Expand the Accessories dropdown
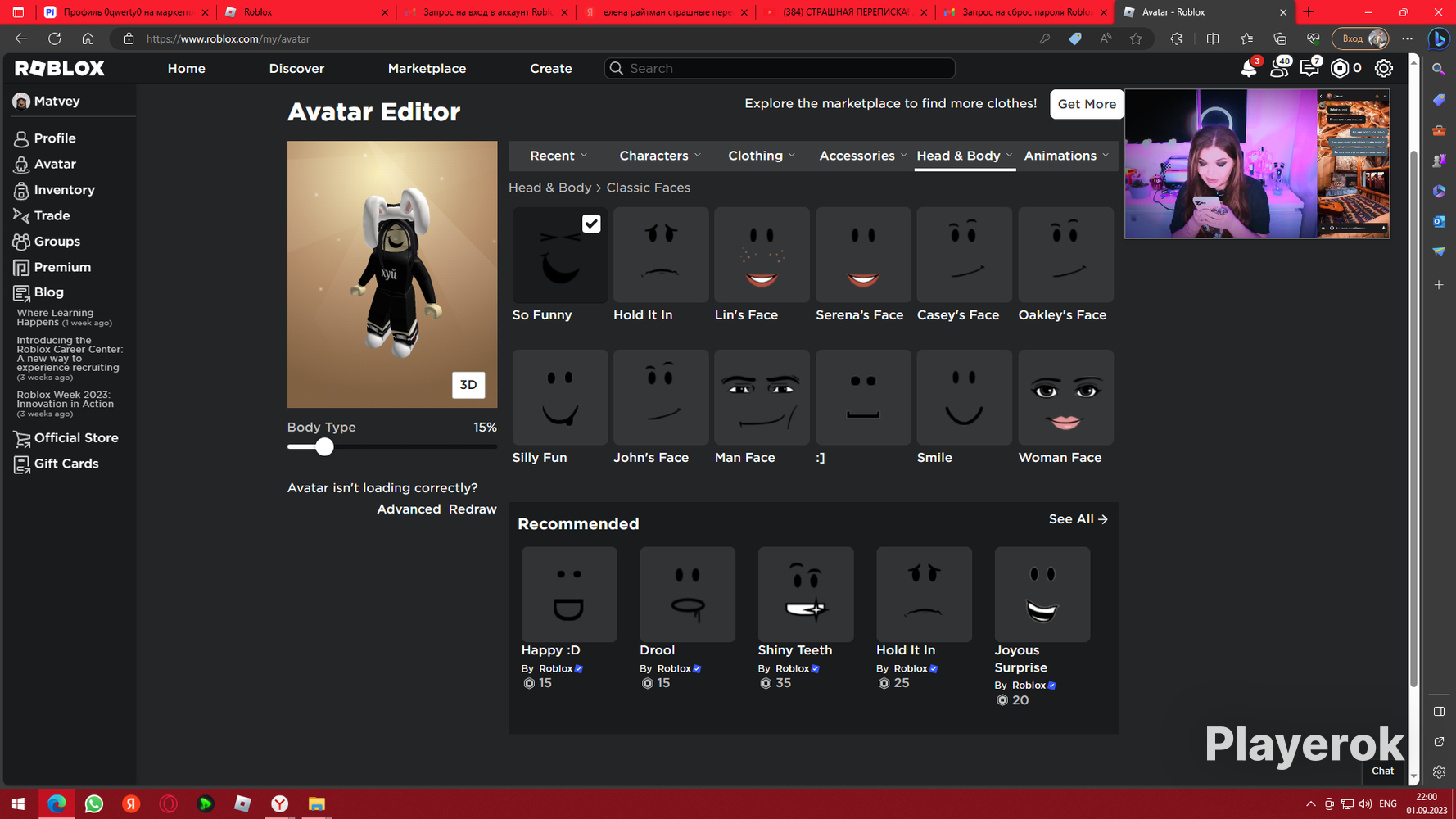 pyautogui.click(x=863, y=156)
